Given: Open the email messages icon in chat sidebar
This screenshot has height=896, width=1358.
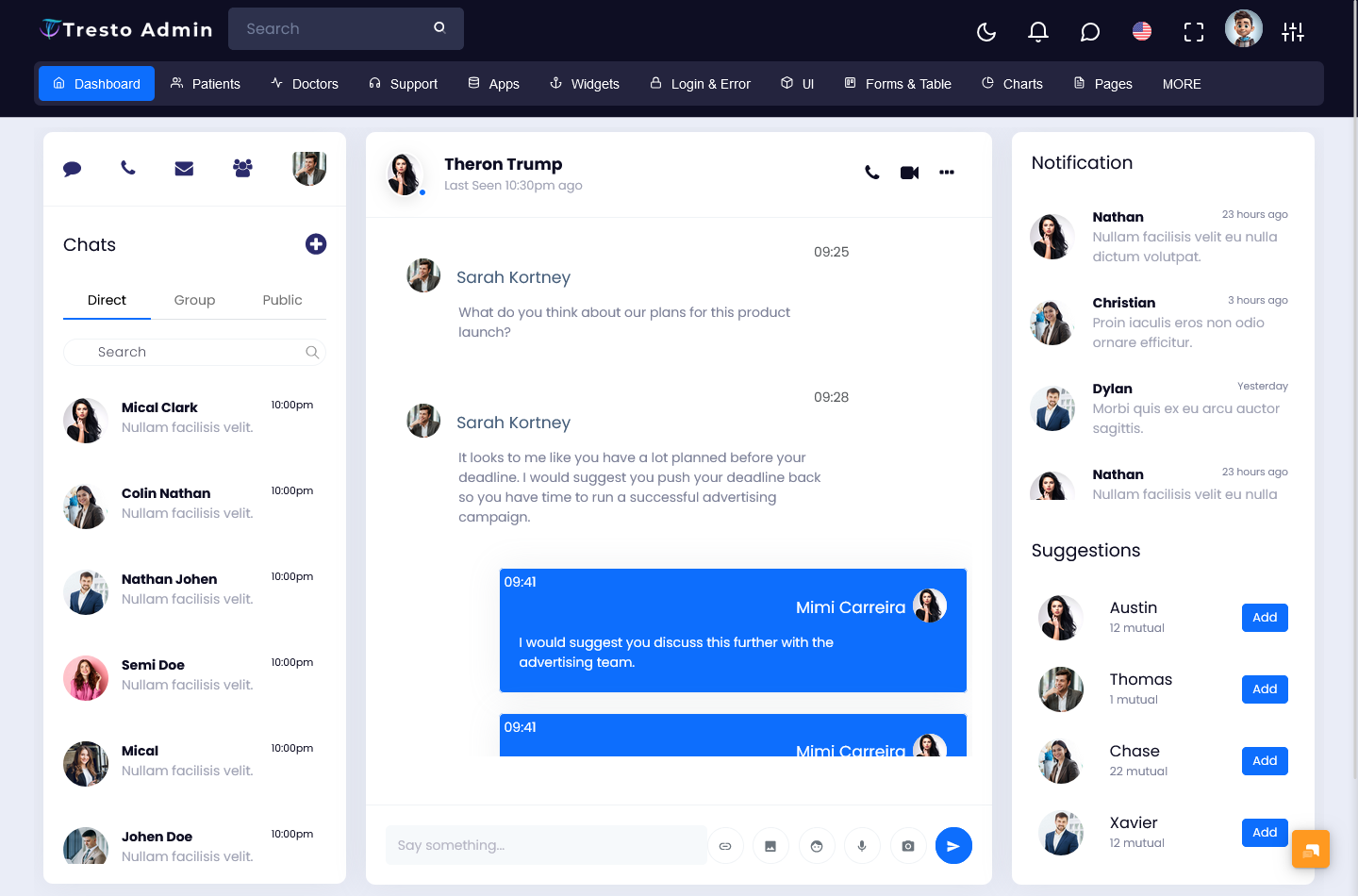Looking at the screenshot, I should tap(184, 169).
